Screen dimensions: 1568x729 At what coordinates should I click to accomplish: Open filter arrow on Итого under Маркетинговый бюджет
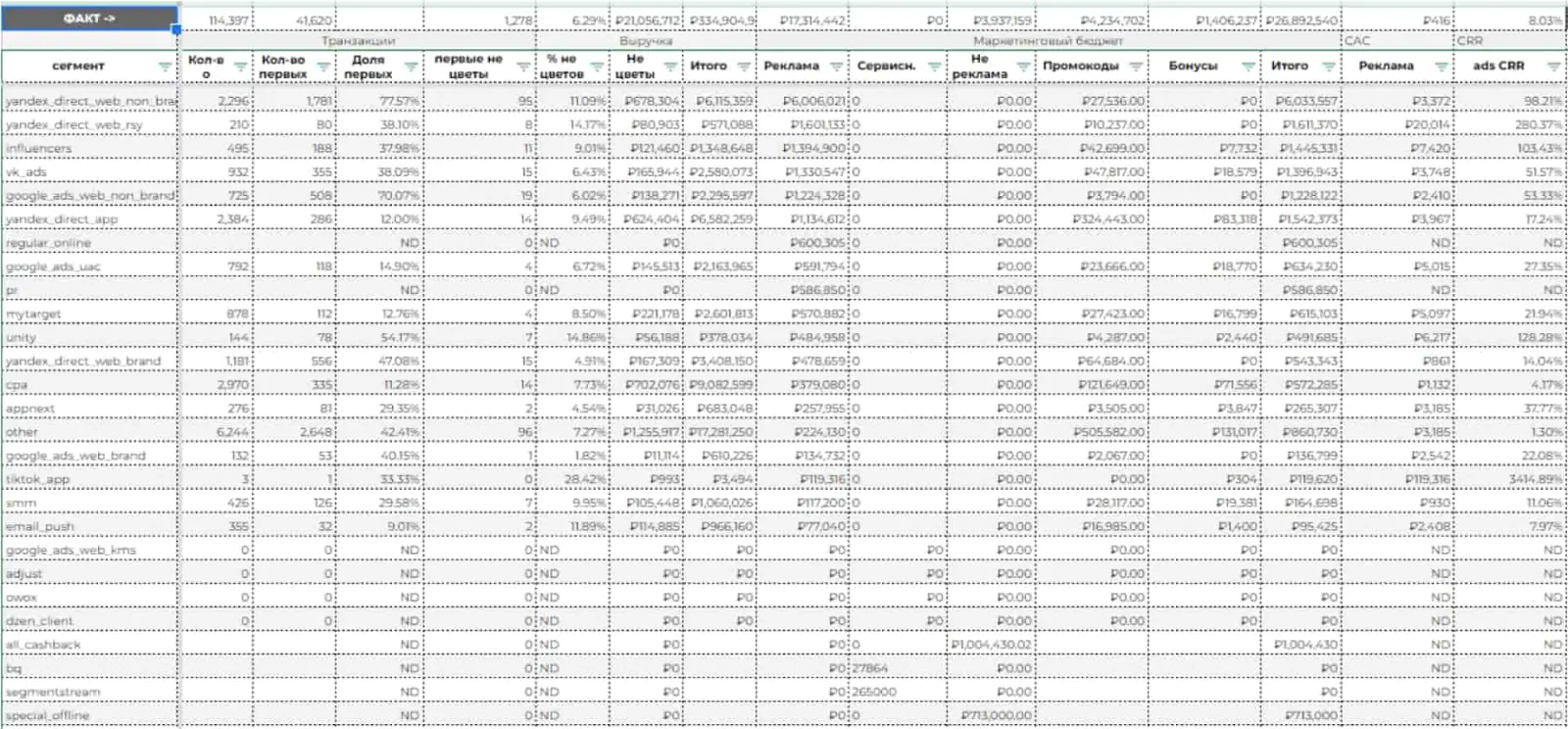[1329, 67]
